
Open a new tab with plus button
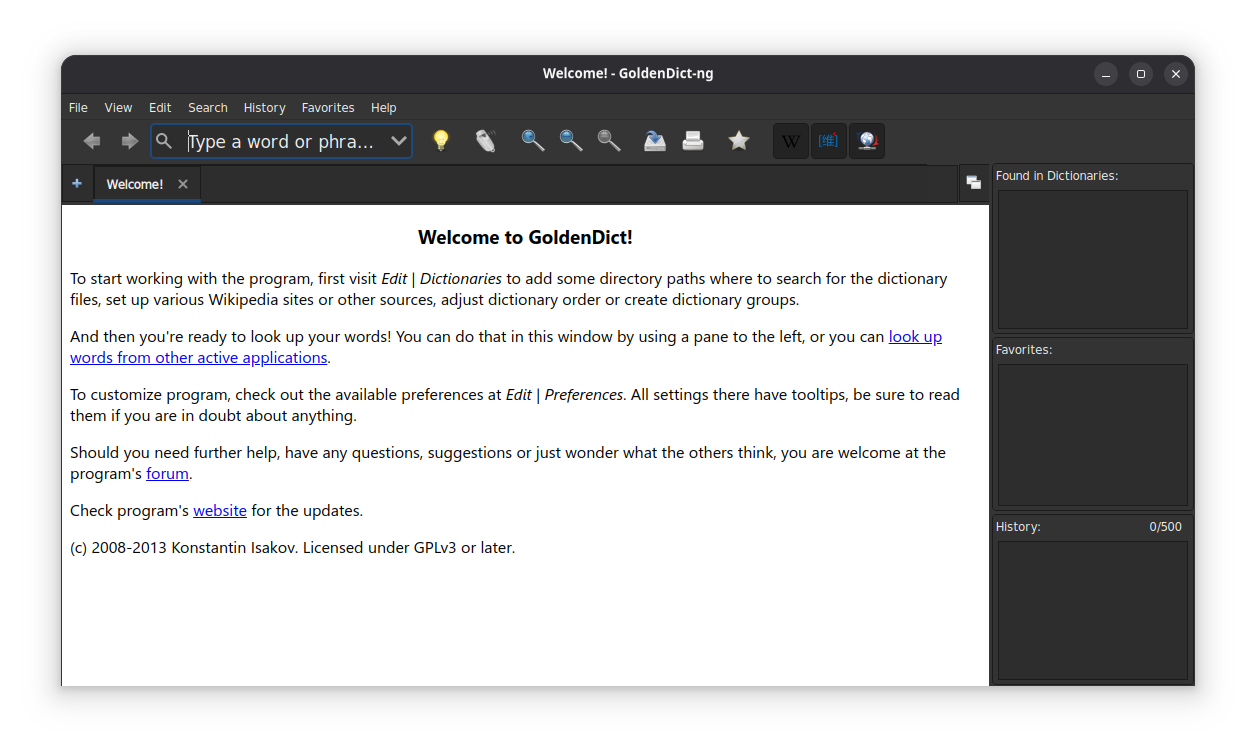tap(77, 183)
